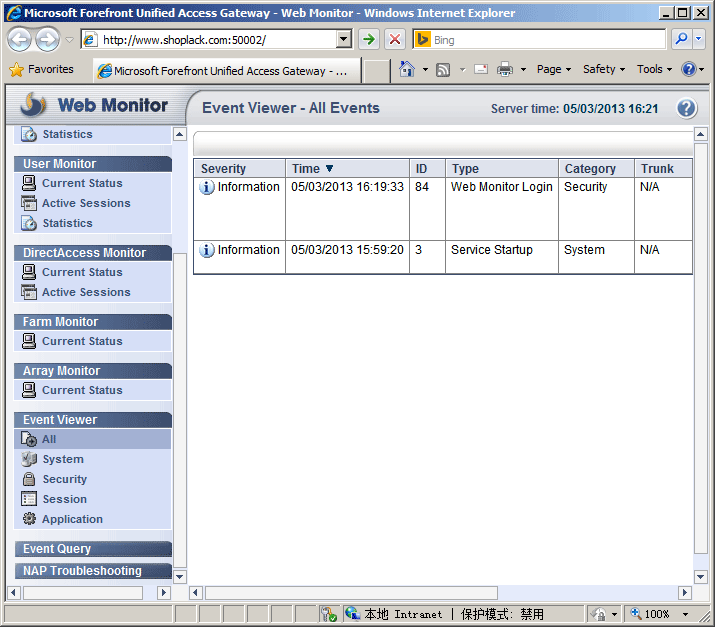The height and width of the screenshot is (627, 715).
Task: Click the information icon for event 84
Action: [x=207, y=187]
